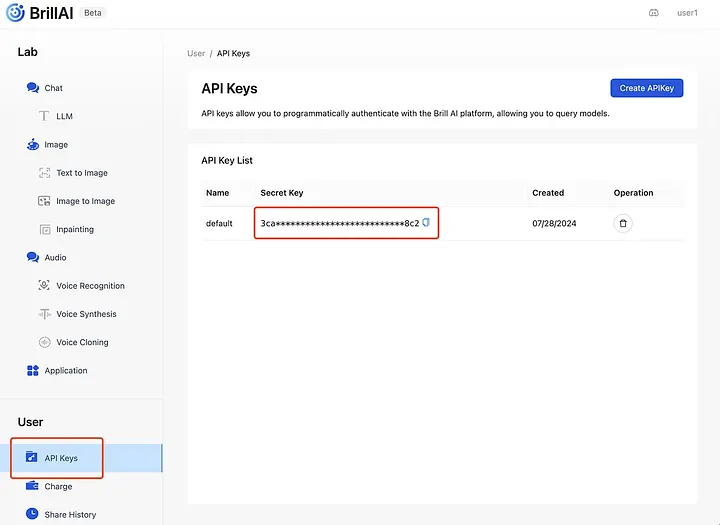
Task: Open Share History page
Action: [70, 514]
